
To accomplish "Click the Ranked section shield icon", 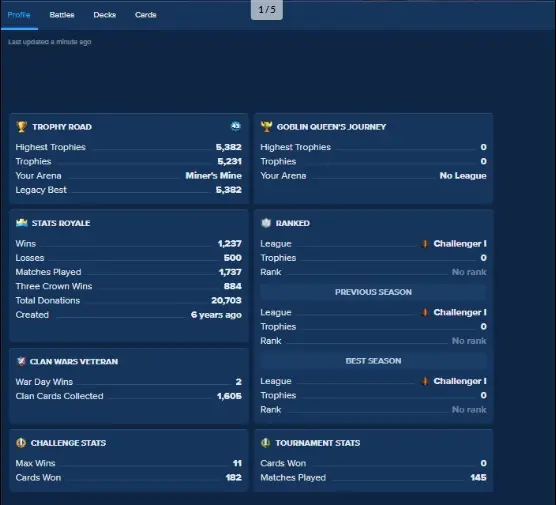I will coord(266,223).
